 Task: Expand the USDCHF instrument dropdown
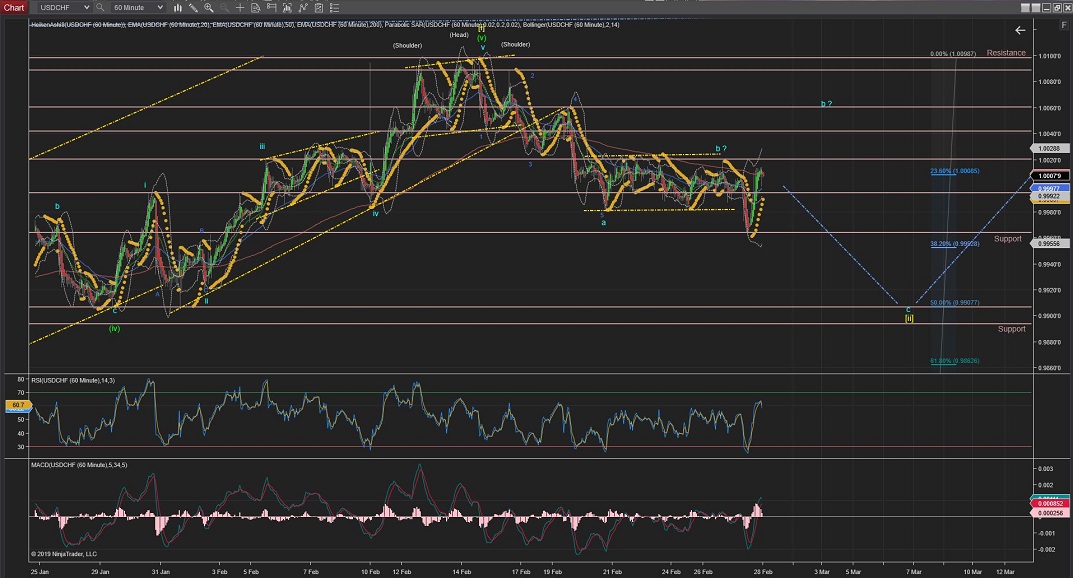87,7
